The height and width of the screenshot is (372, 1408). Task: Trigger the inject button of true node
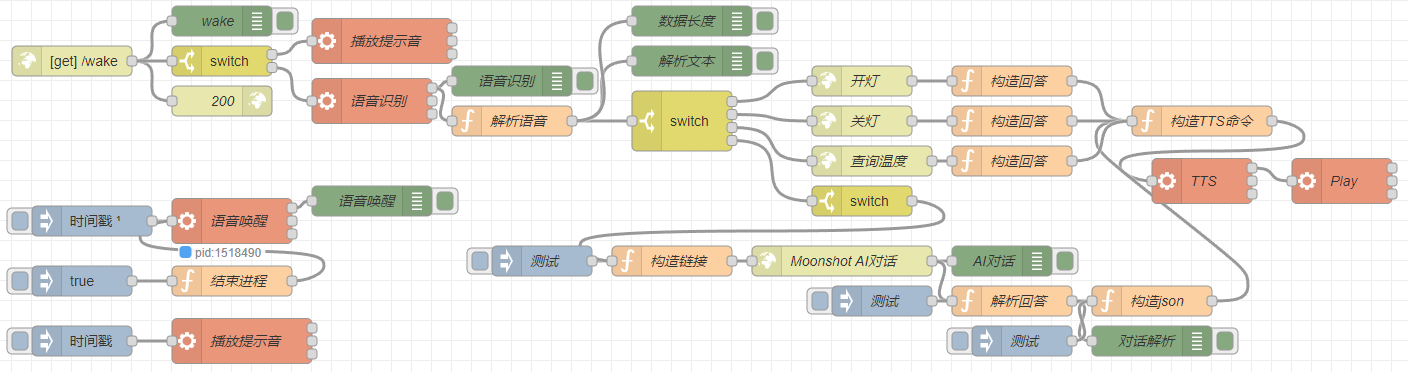tap(19, 281)
